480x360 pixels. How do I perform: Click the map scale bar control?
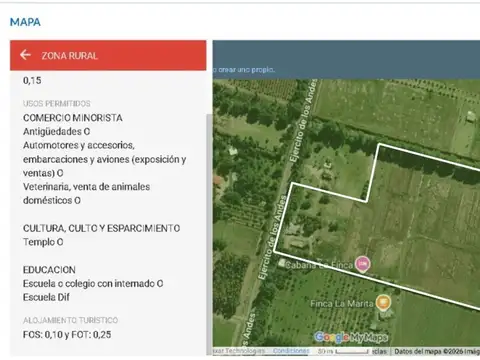(x=343, y=351)
